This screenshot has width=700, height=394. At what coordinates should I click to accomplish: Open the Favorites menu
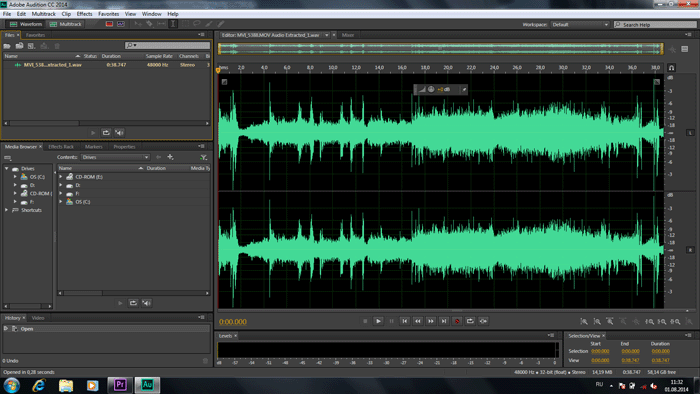click(108, 14)
